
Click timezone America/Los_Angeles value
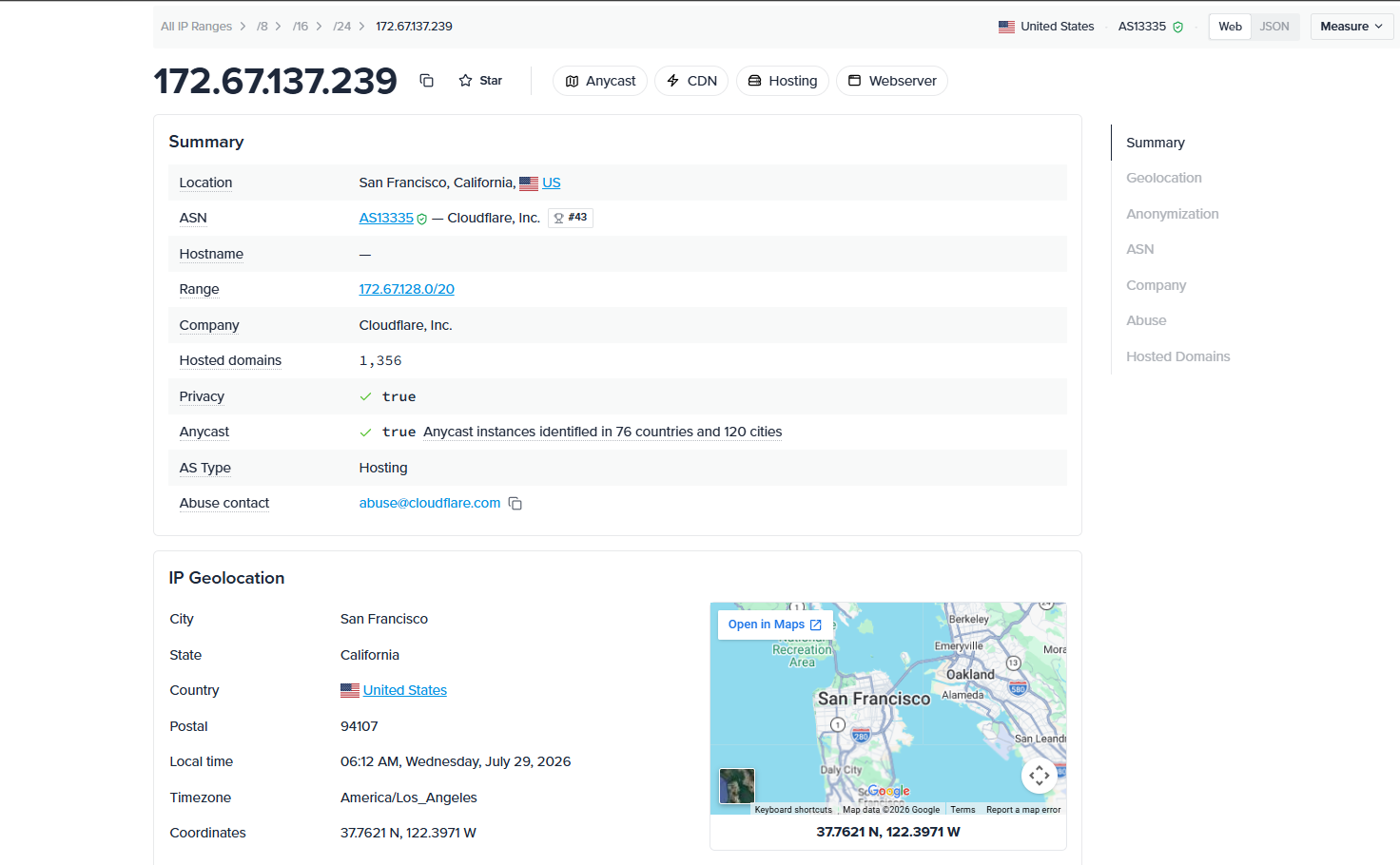(409, 798)
